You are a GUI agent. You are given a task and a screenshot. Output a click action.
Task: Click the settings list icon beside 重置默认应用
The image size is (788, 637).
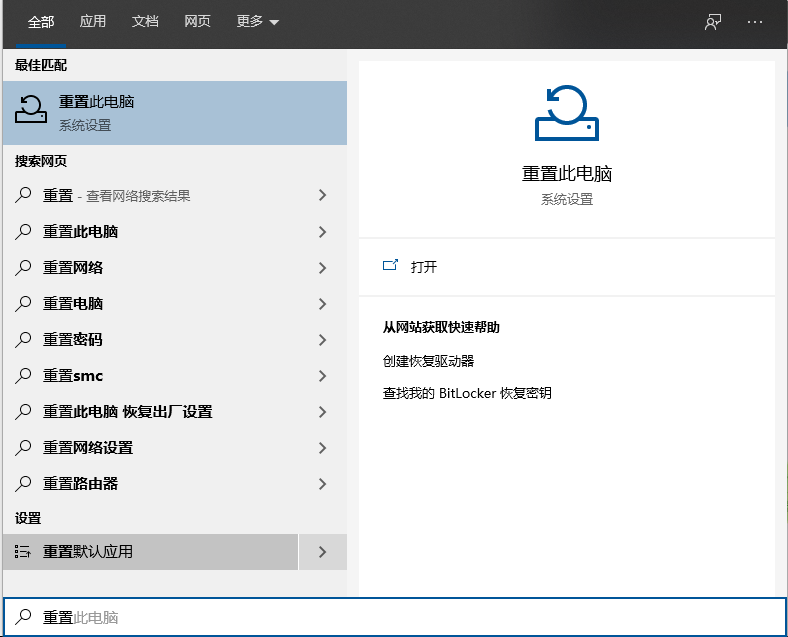click(x=24, y=552)
